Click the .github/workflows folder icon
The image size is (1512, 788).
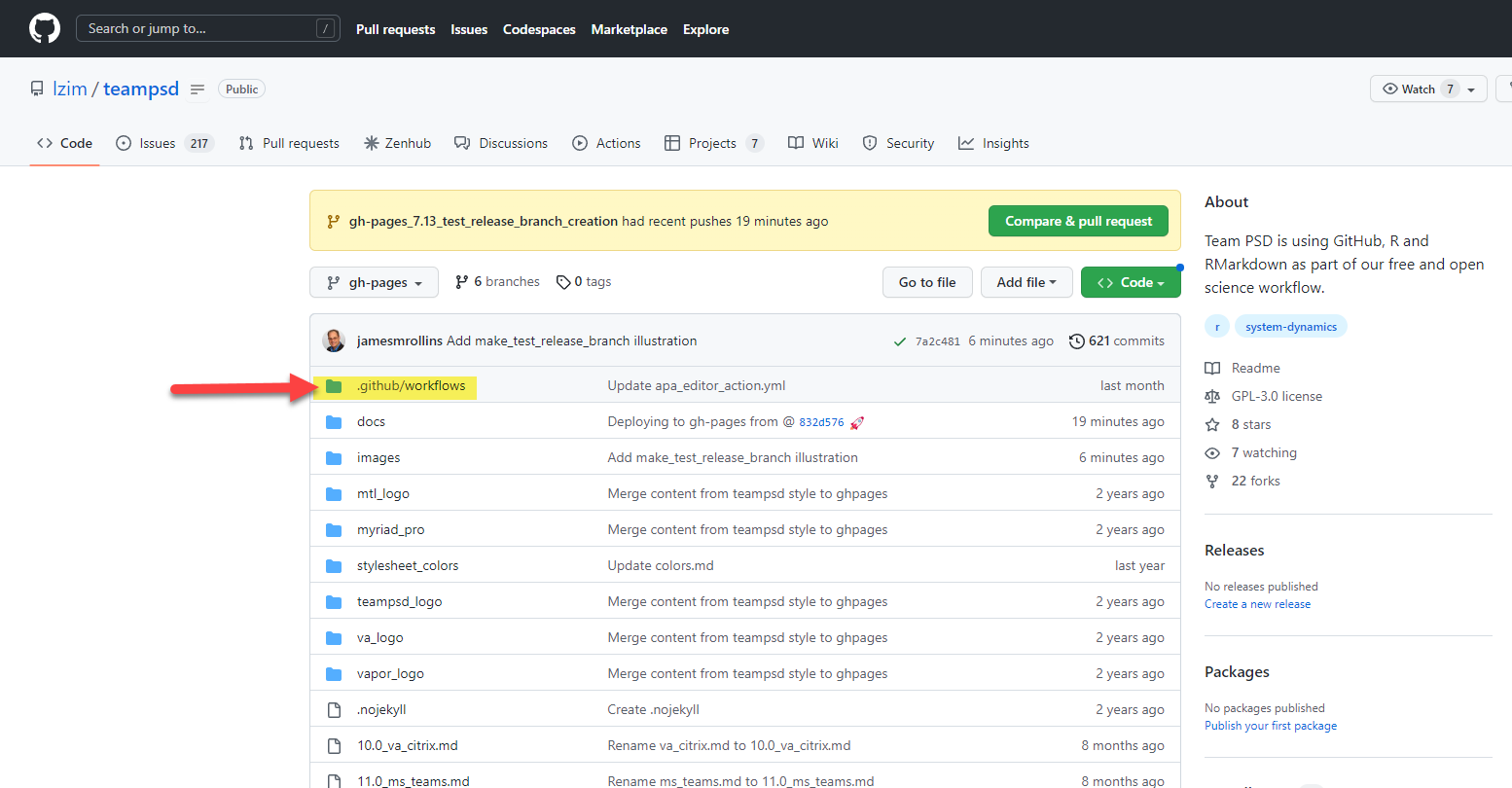(x=334, y=386)
